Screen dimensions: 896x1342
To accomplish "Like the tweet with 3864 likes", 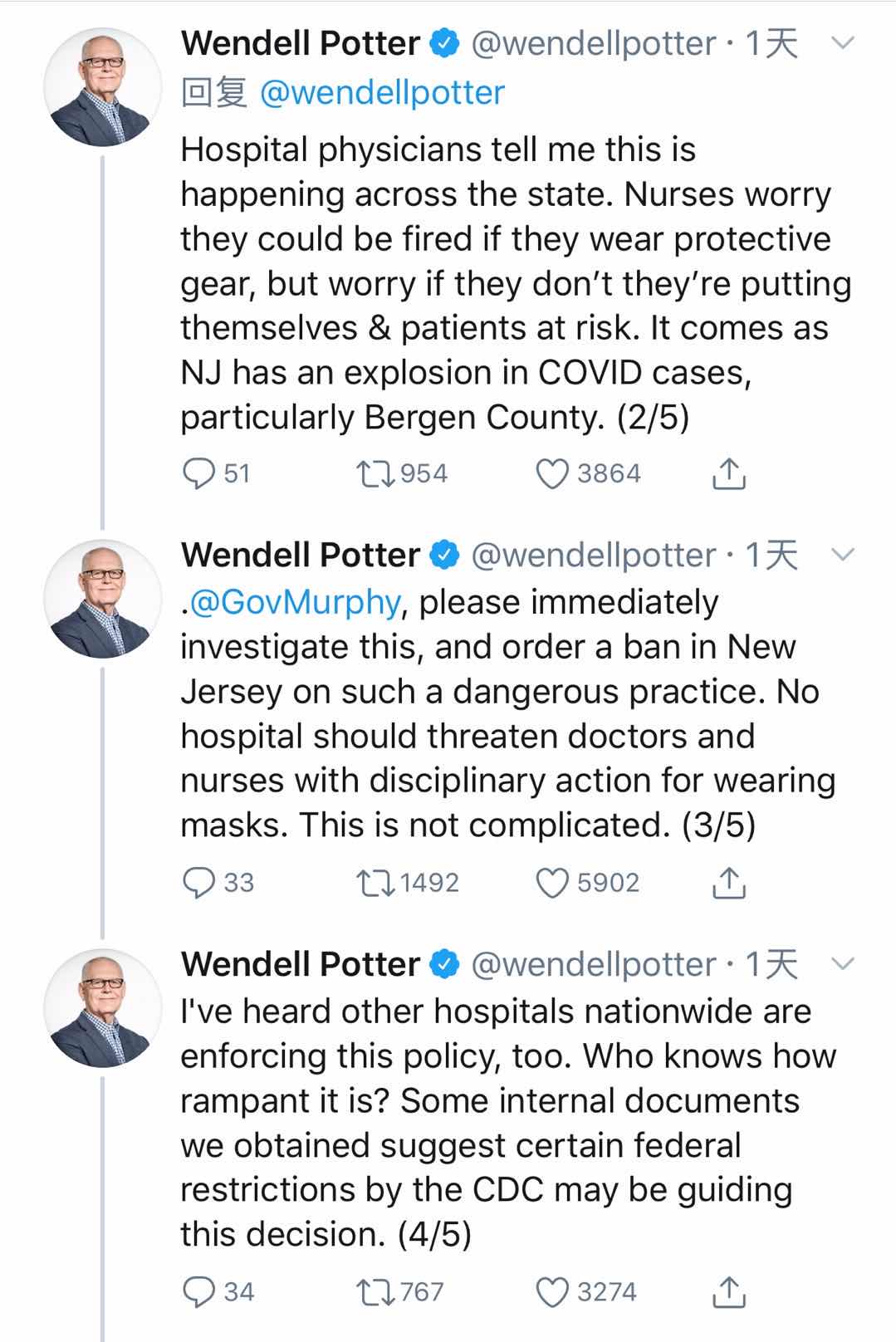I will pyautogui.click(x=551, y=473).
